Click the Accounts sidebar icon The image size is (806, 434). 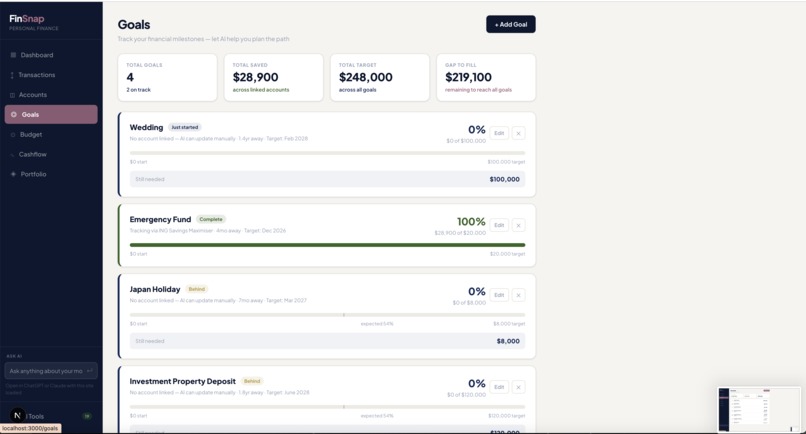[x=12, y=95]
